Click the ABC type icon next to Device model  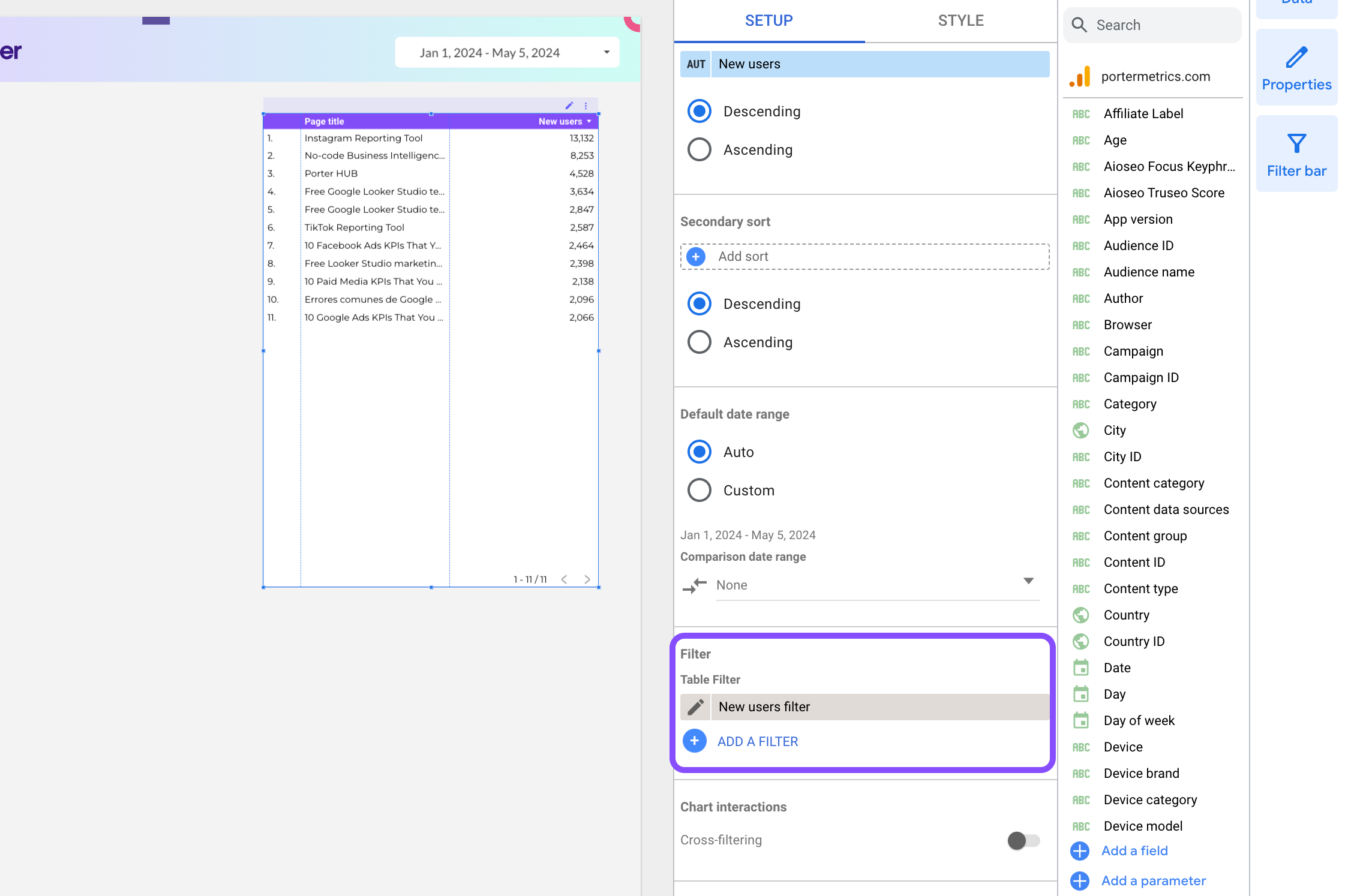1081,826
